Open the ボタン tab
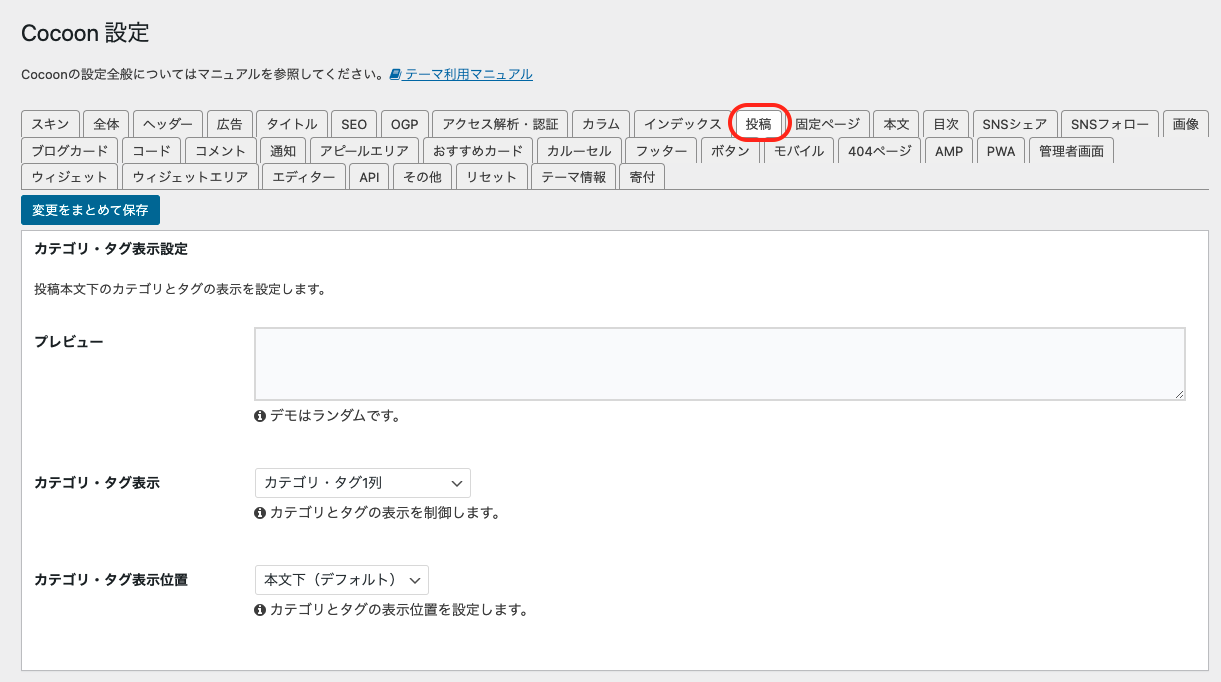 click(731, 151)
